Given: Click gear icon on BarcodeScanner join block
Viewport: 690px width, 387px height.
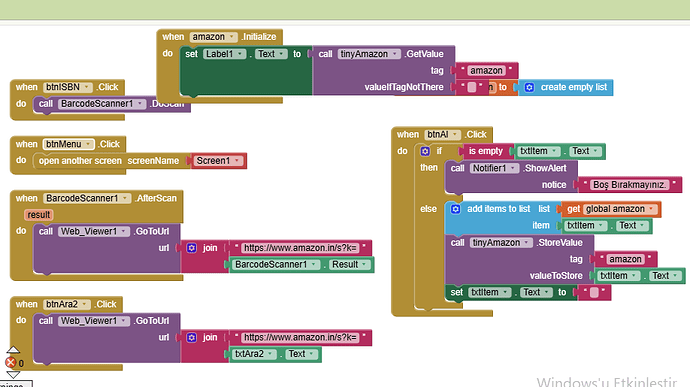Looking at the screenshot, I should pyautogui.click(x=191, y=248).
